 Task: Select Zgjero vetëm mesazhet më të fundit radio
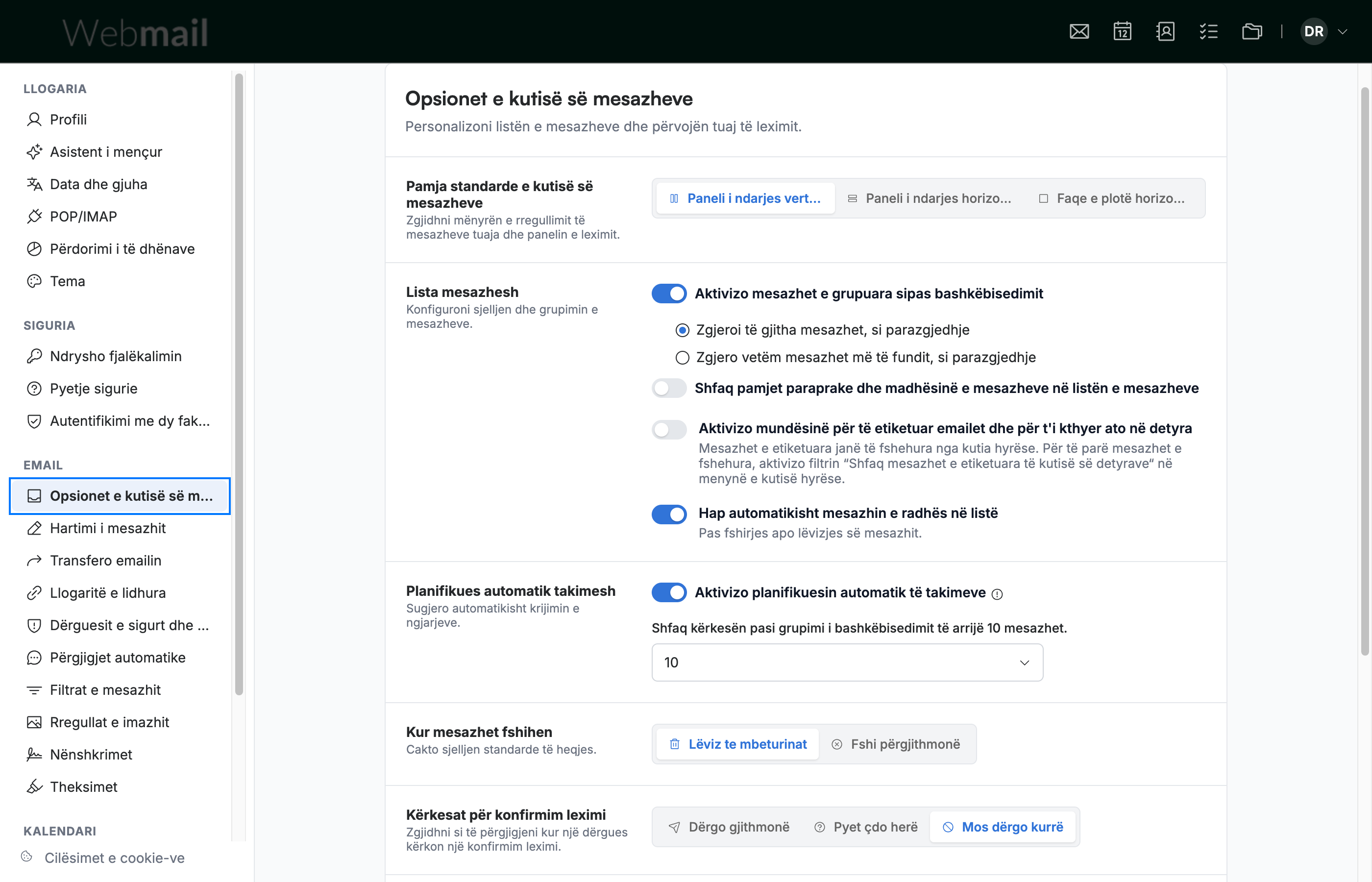(x=682, y=357)
